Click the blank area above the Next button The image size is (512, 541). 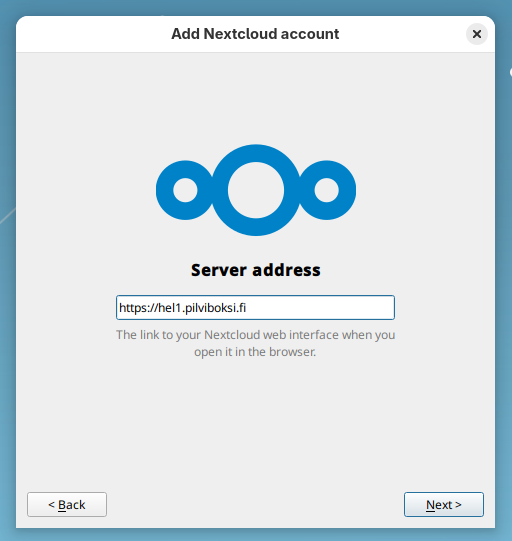(x=444, y=449)
